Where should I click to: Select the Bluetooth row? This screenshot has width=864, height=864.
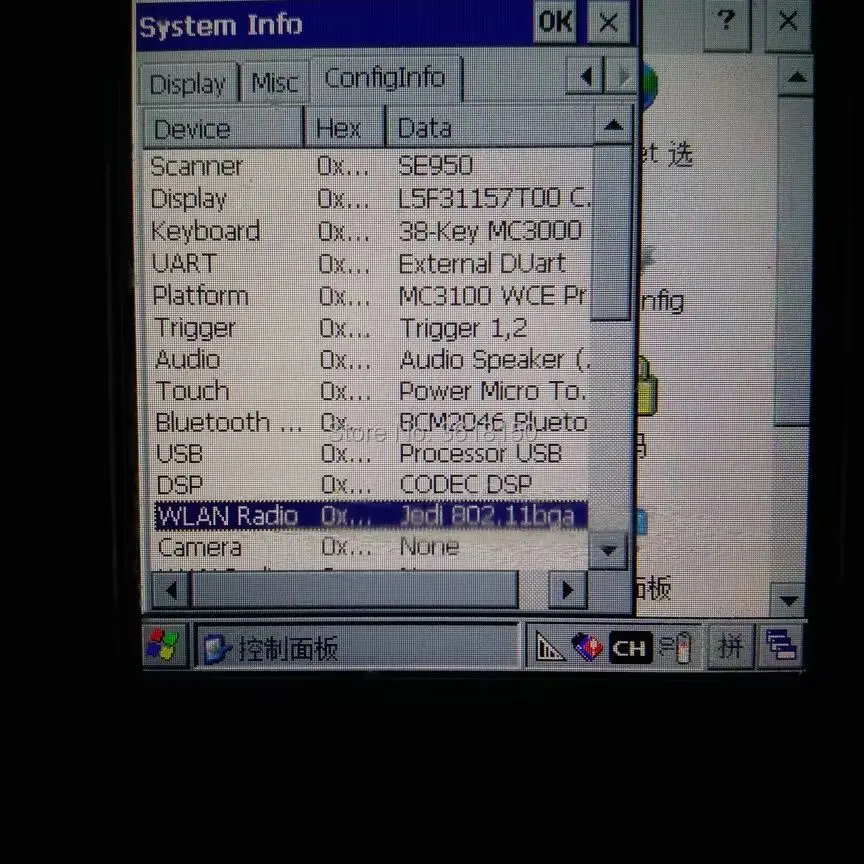click(370, 422)
